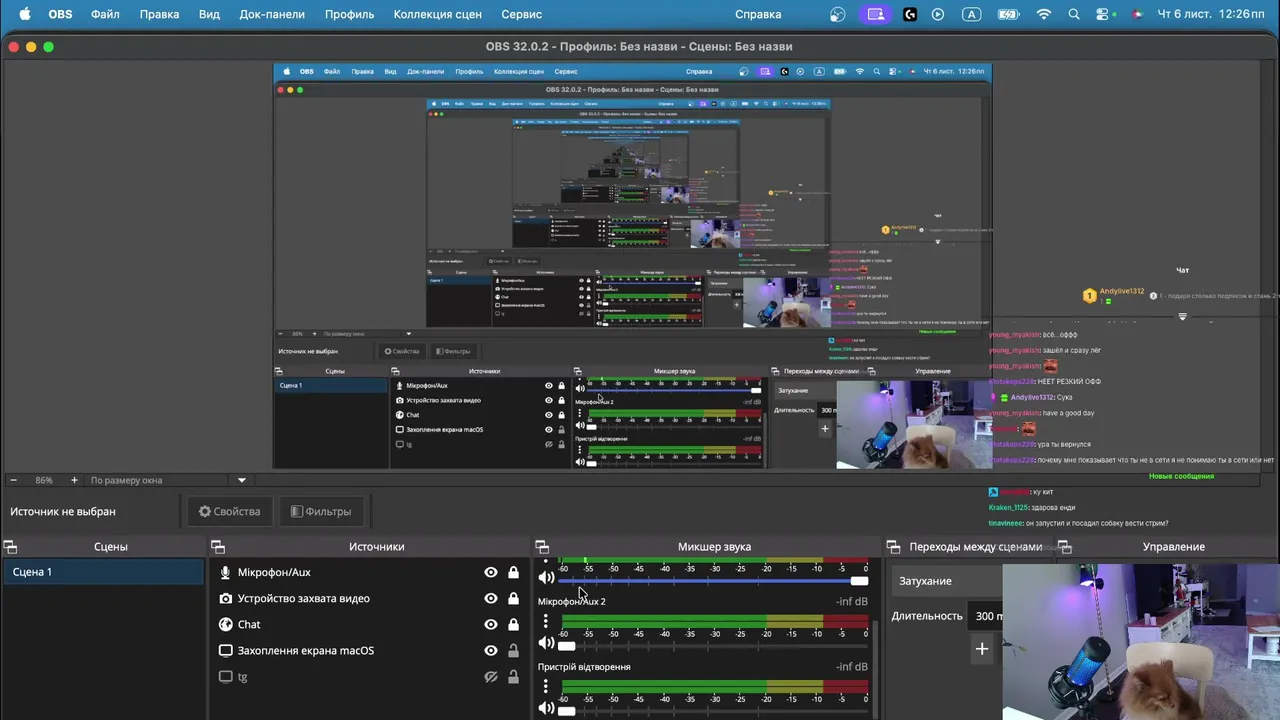Undock the Микшер звука panel using float icon
1280x720 pixels.
542,547
